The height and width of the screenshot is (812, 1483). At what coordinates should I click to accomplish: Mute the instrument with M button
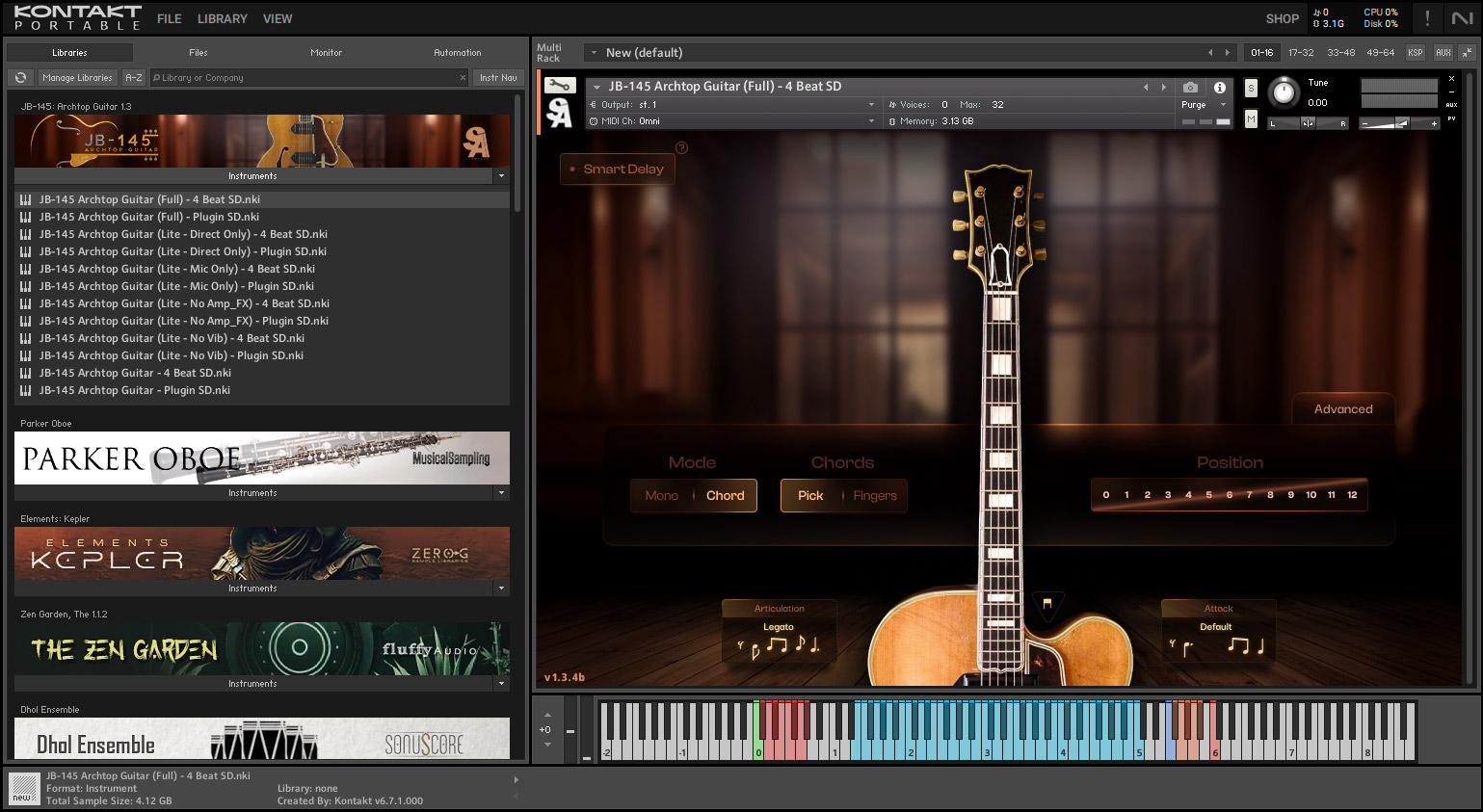[1251, 118]
